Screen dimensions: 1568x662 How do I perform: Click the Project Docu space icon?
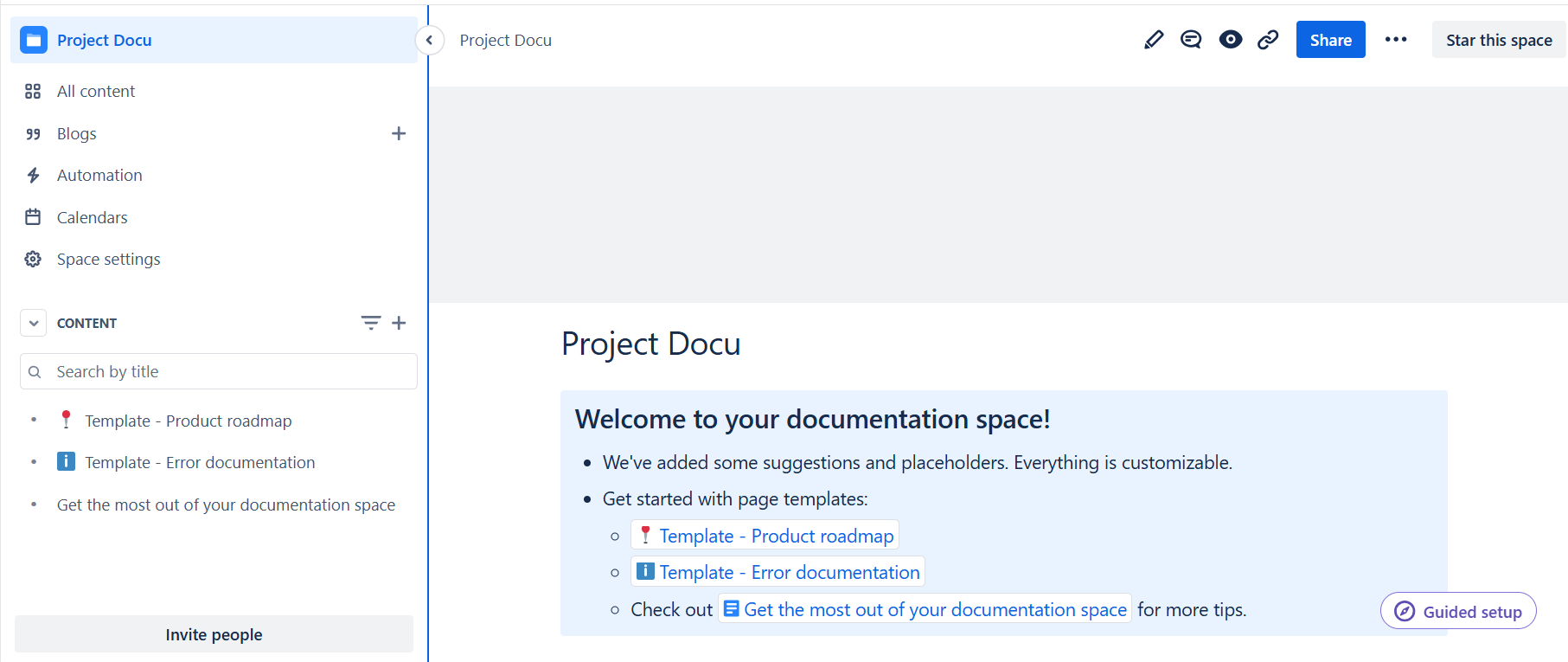(x=34, y=40)
